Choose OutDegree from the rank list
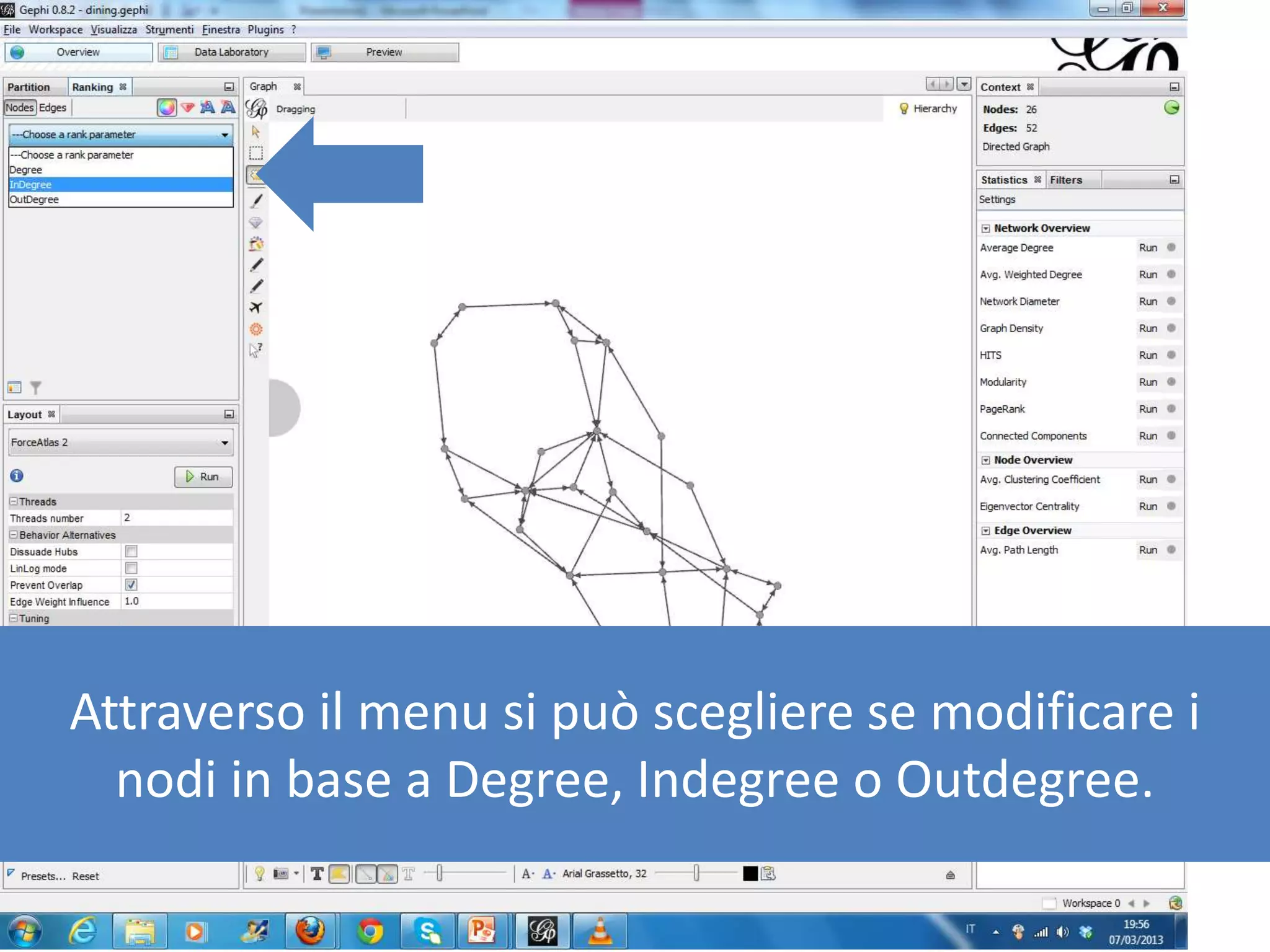The image size is (1270, 952). tap(121, 200)
